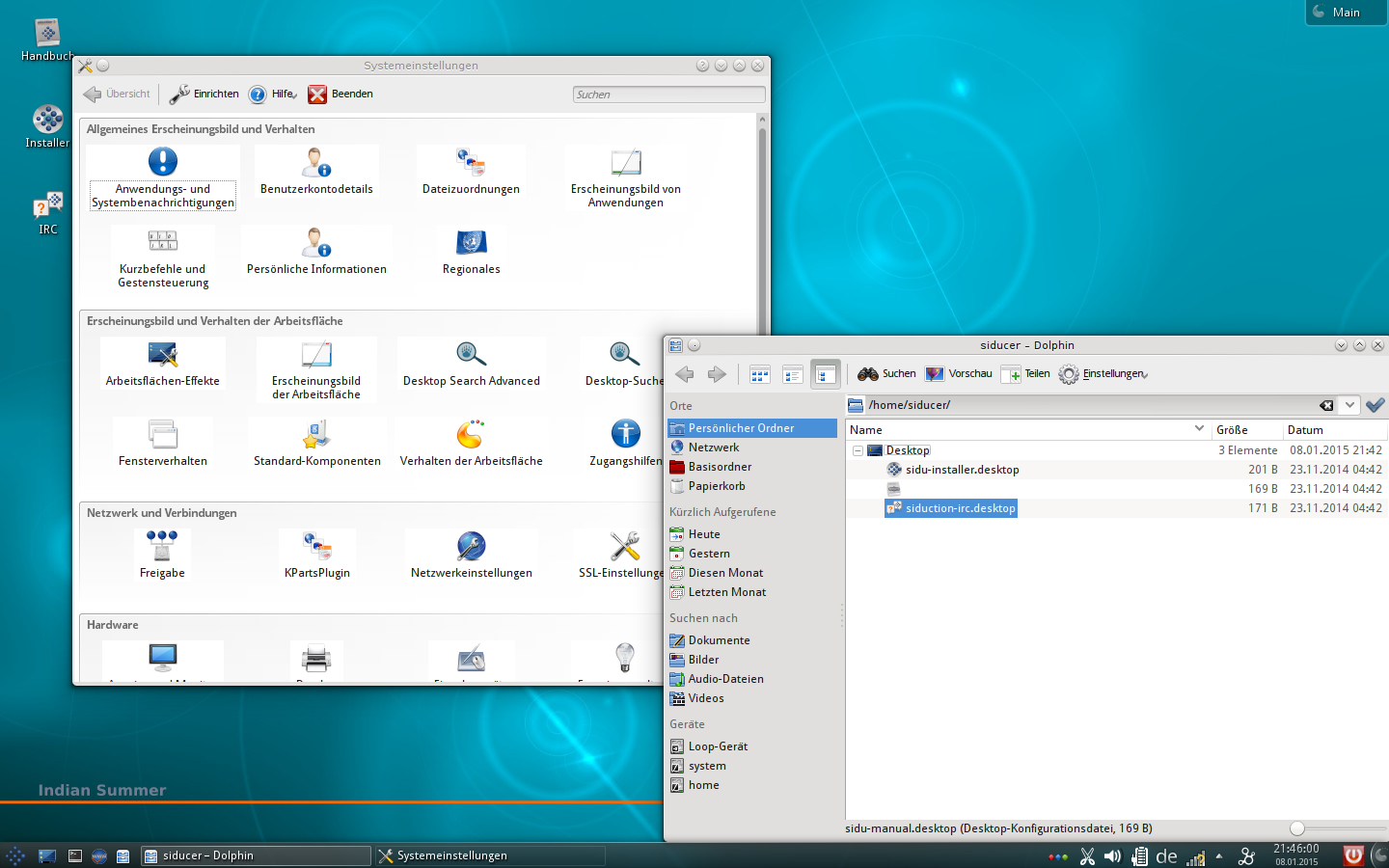This screenshot has width=1389, height=868.
Task: Select Netzwerk in the places panel
Action: click(x=713, y=448)
